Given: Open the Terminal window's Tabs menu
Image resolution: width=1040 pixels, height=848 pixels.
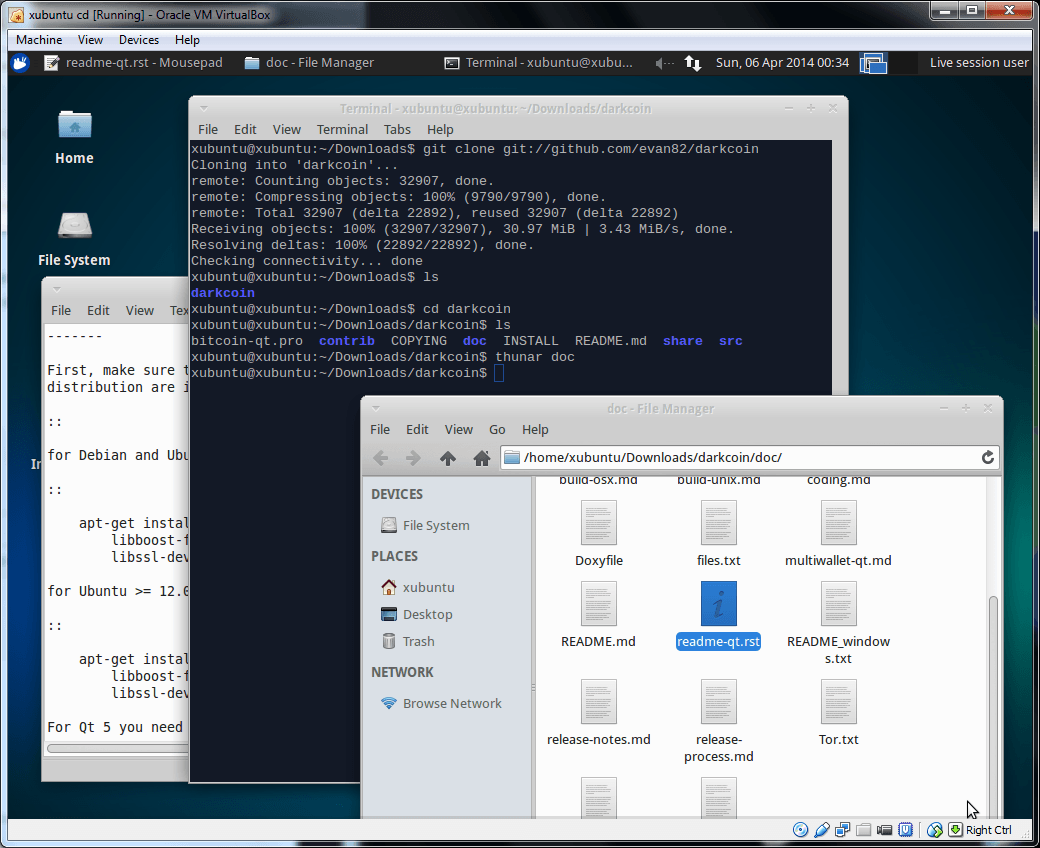Looking at the screenshot, I should (397, 129).
